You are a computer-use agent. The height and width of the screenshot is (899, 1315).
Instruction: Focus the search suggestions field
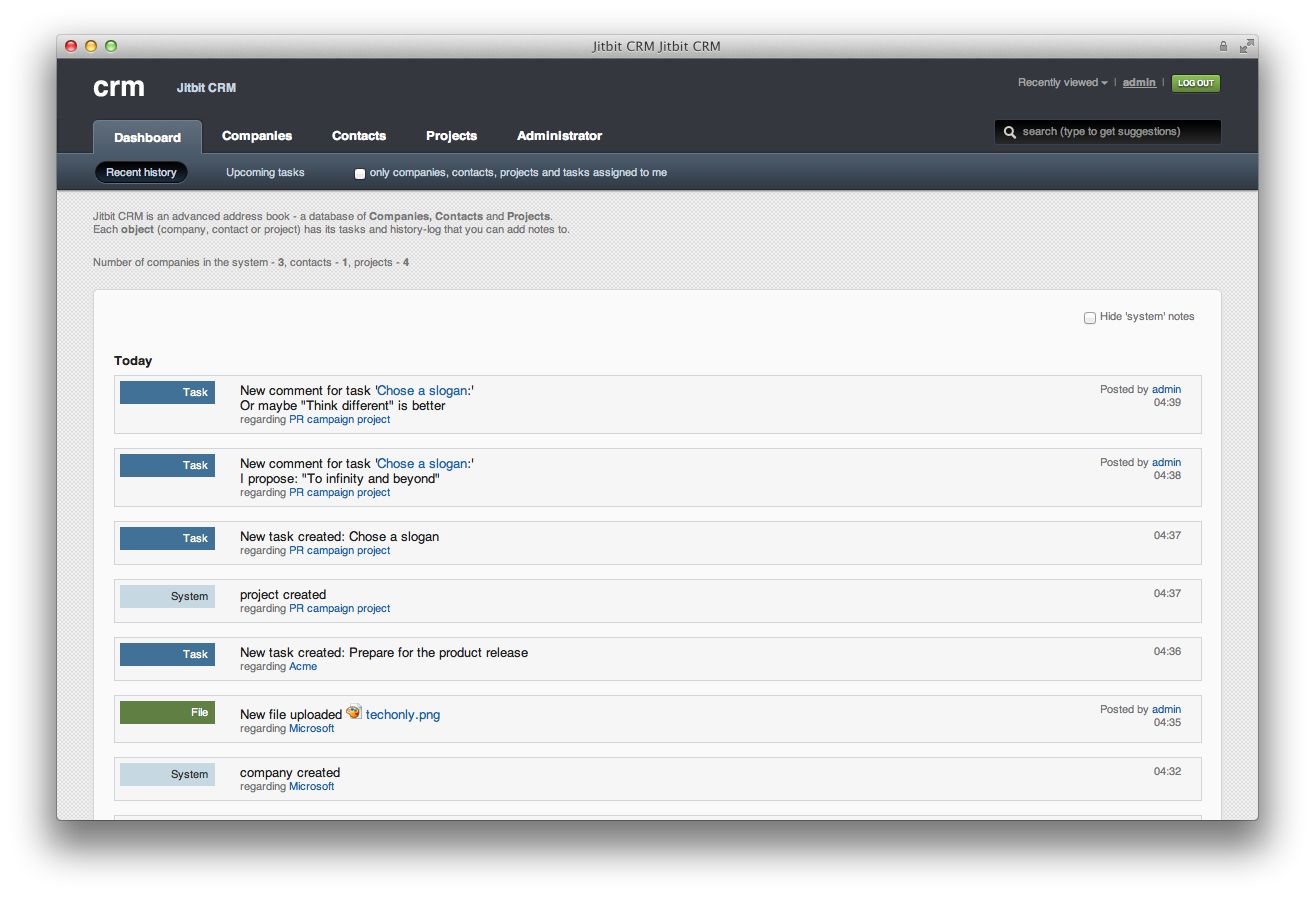pos(1108,132)
